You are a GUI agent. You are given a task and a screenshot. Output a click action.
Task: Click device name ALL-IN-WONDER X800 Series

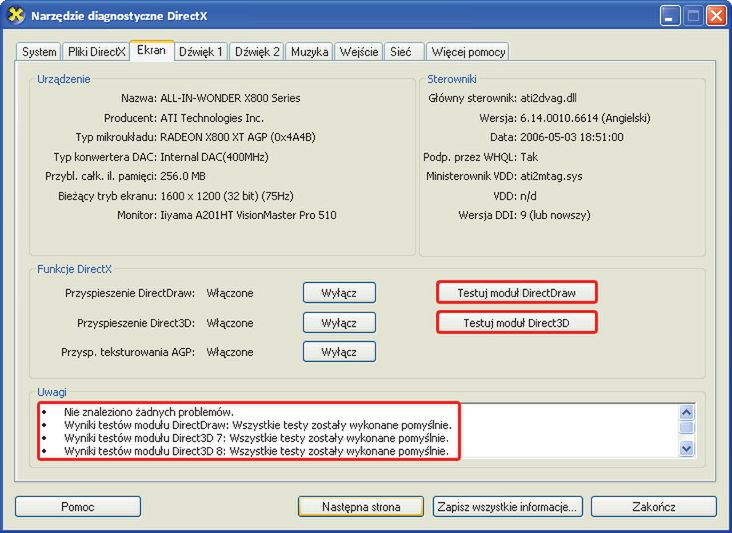click(230, 98)
